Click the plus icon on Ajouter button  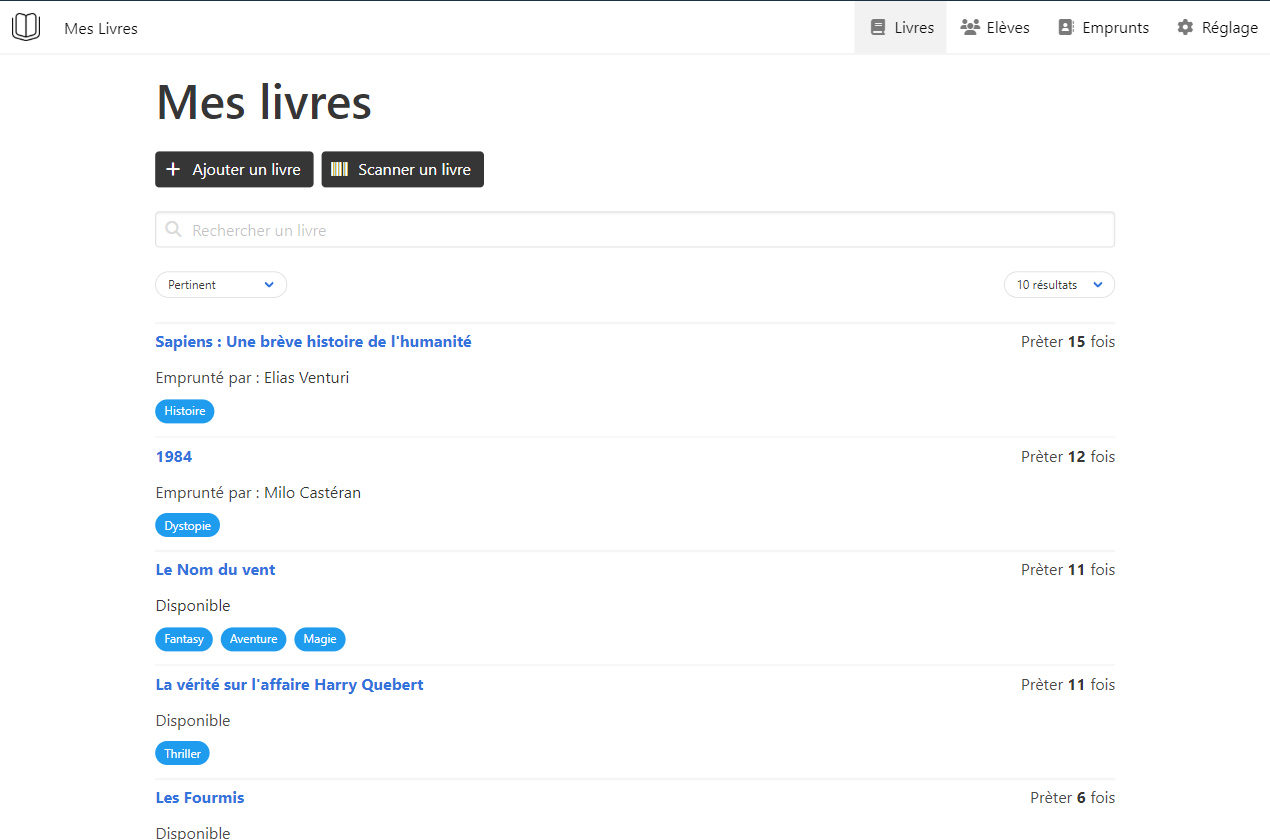[173, 170]
